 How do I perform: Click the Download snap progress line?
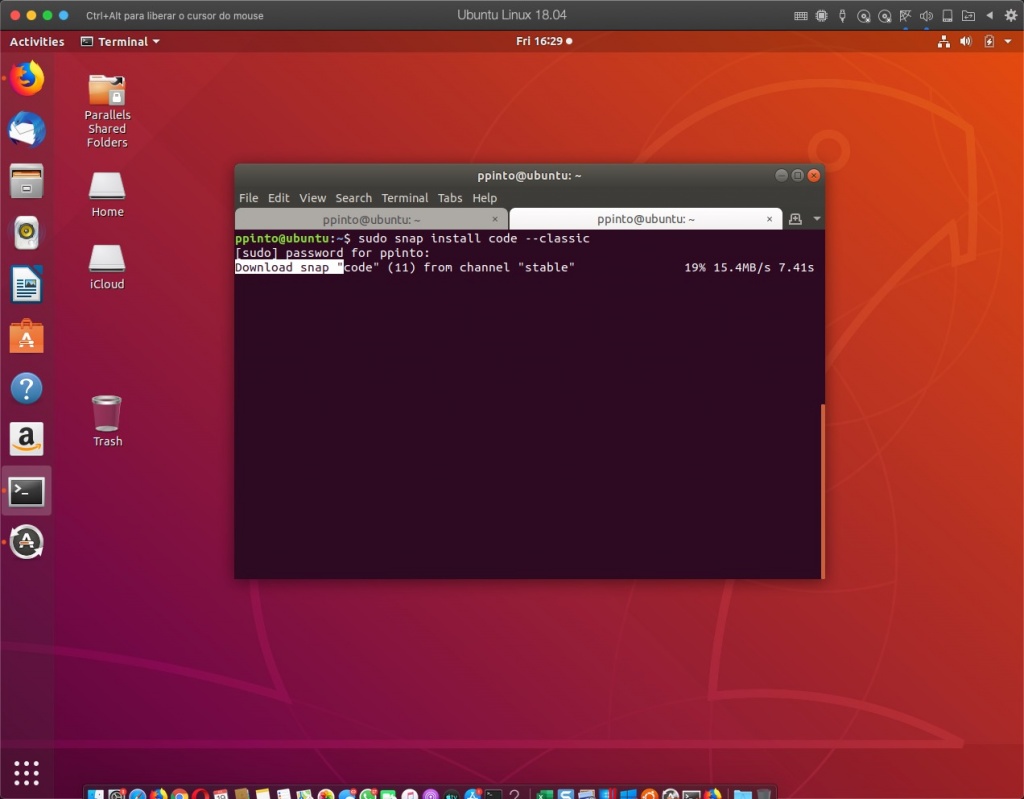click(524, 267)
